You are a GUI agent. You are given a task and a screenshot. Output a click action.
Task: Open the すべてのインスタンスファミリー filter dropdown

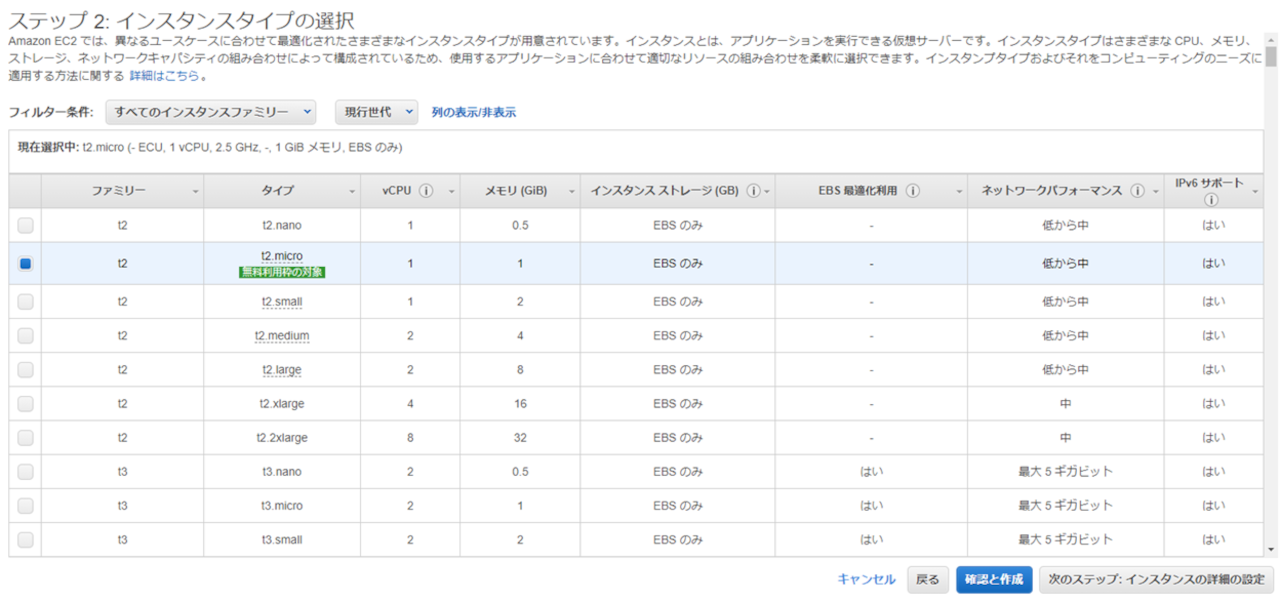coord(211,112)
